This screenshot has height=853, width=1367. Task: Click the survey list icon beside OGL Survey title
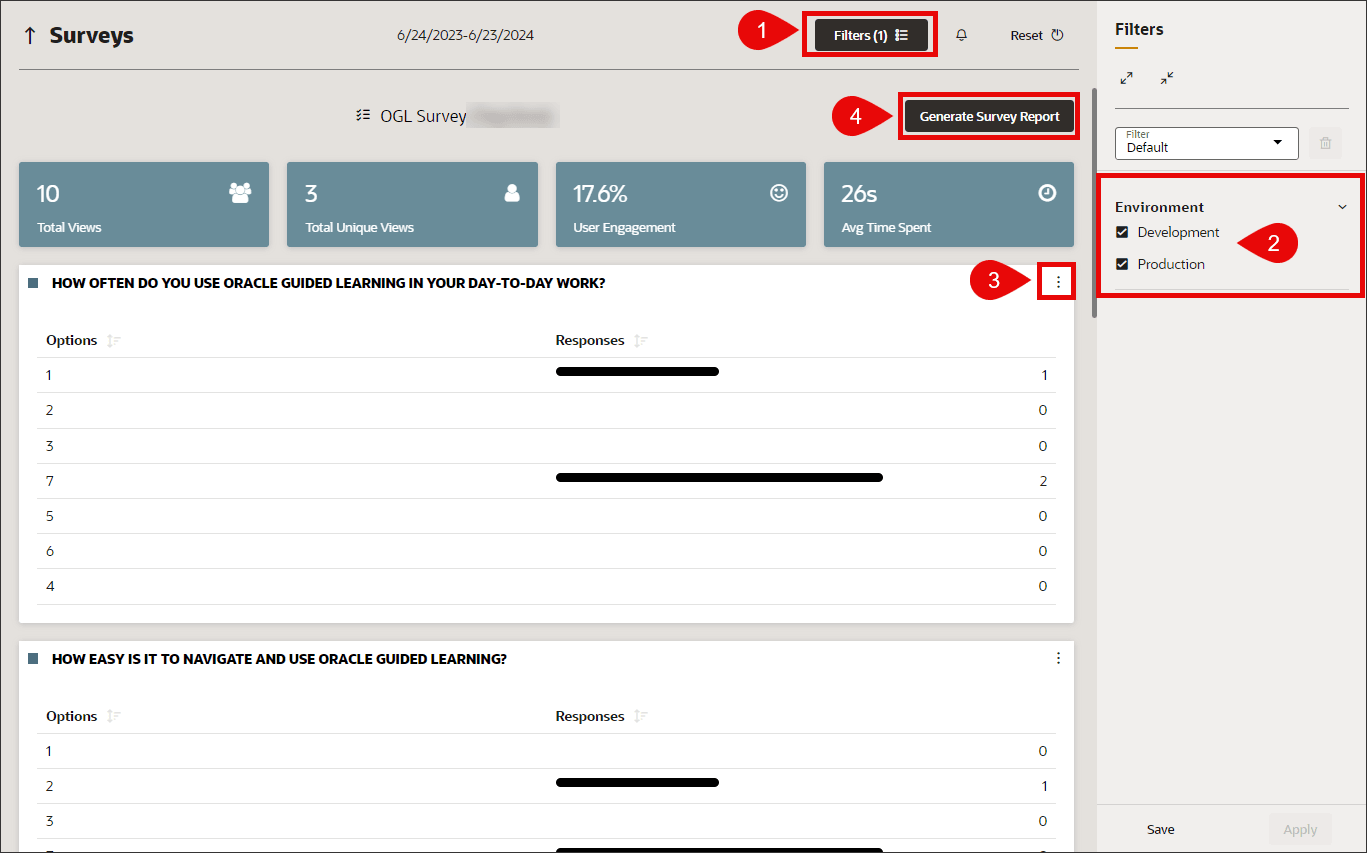362,115
